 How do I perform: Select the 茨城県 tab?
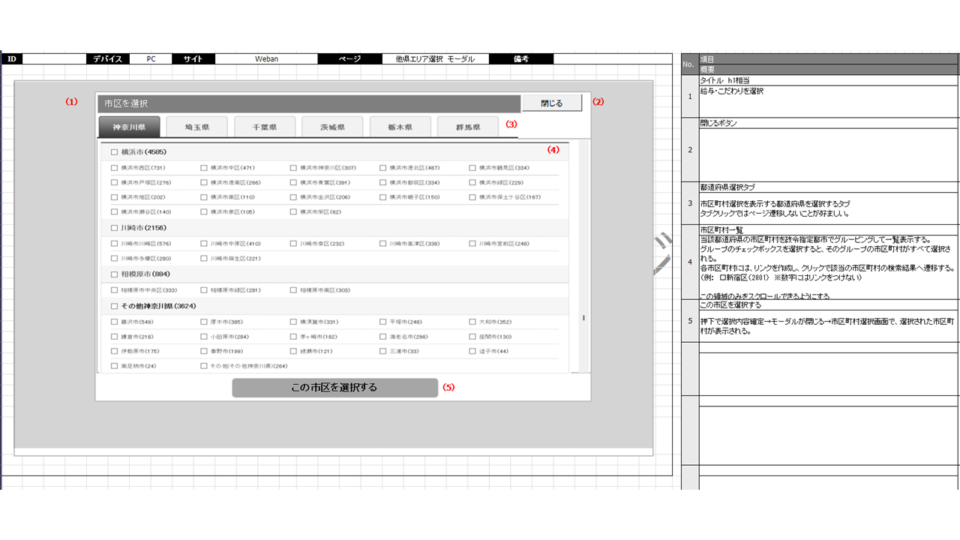click(332, 127)
